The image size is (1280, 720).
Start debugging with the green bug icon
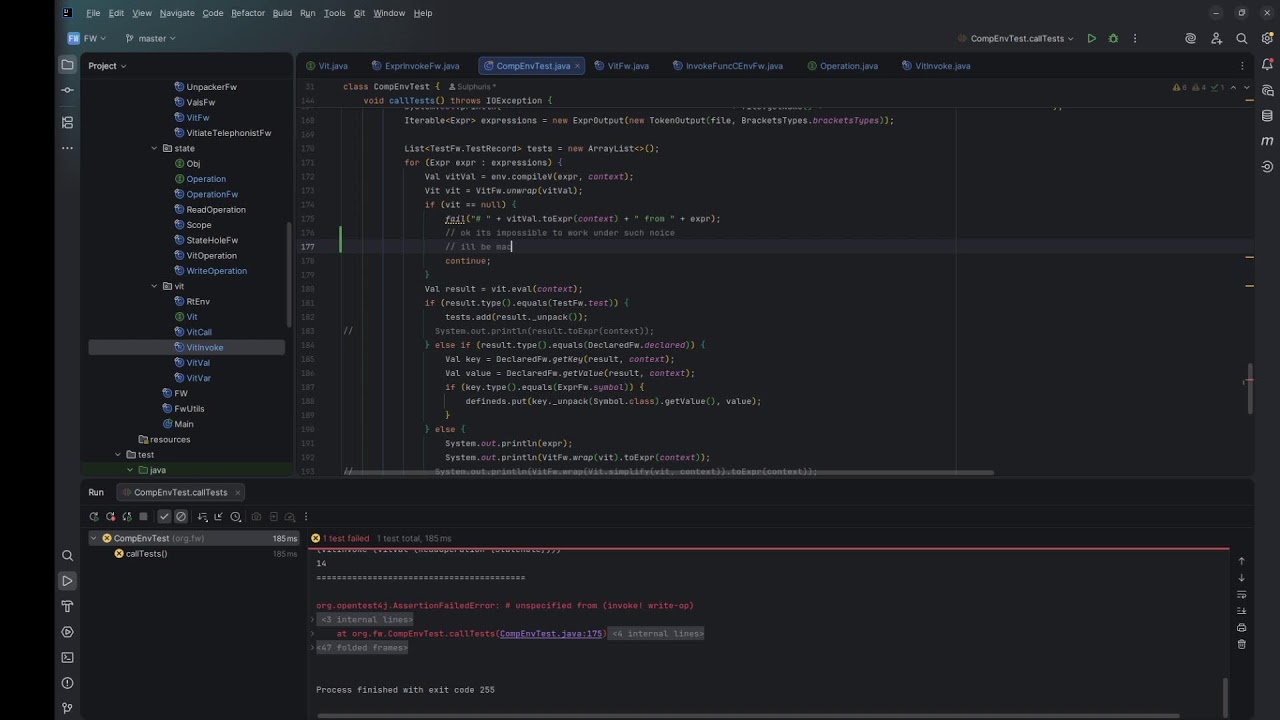pos(1113,39)
